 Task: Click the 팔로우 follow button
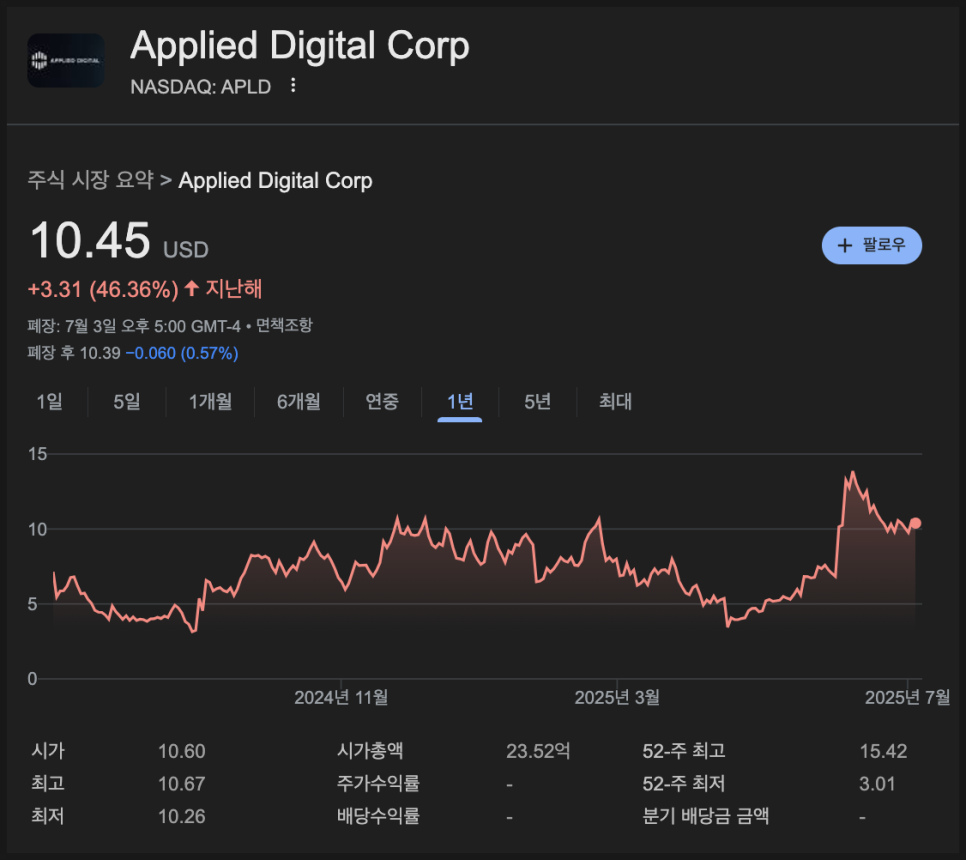click(x=871, y=245)
